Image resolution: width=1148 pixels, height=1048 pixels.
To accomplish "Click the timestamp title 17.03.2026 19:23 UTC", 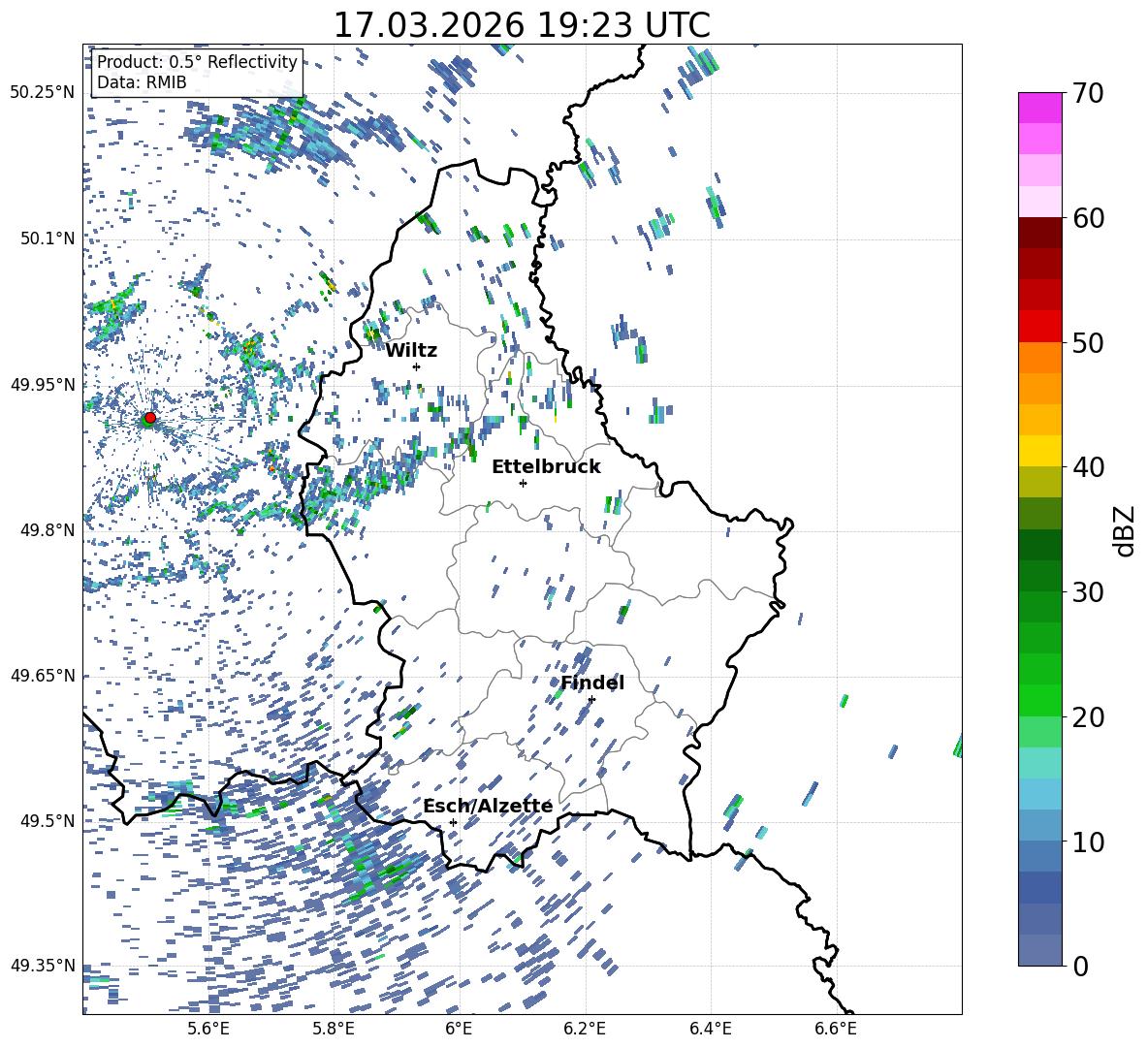I will coord(522,25).
